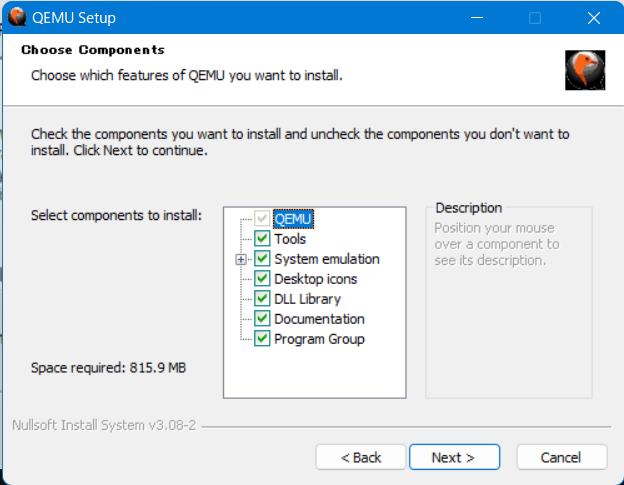The width and height of the screenshot is (624, 485).
Task: Uncheck the Tools component checkbox
Action: coord(262,239)
